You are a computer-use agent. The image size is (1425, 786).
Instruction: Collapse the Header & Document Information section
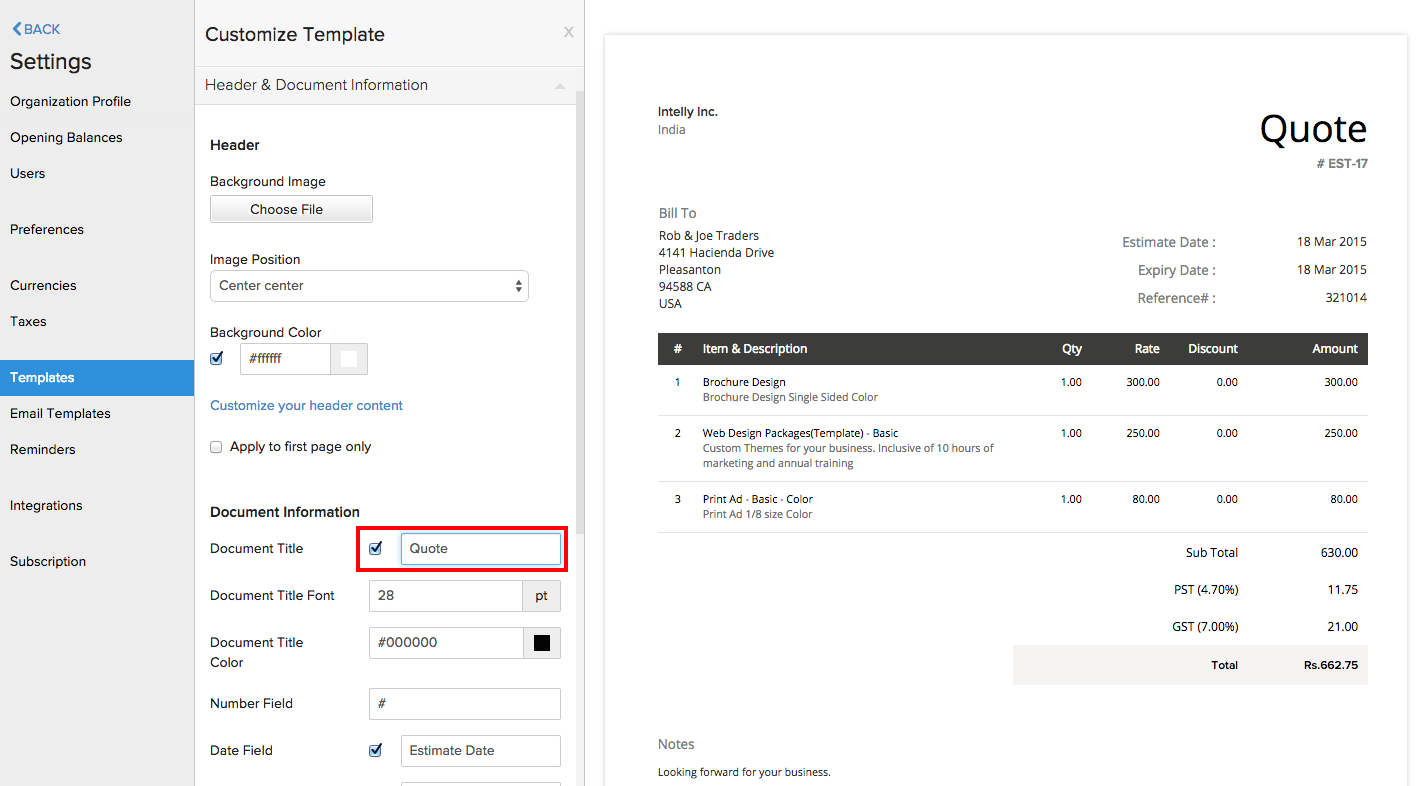coord(560,86)
